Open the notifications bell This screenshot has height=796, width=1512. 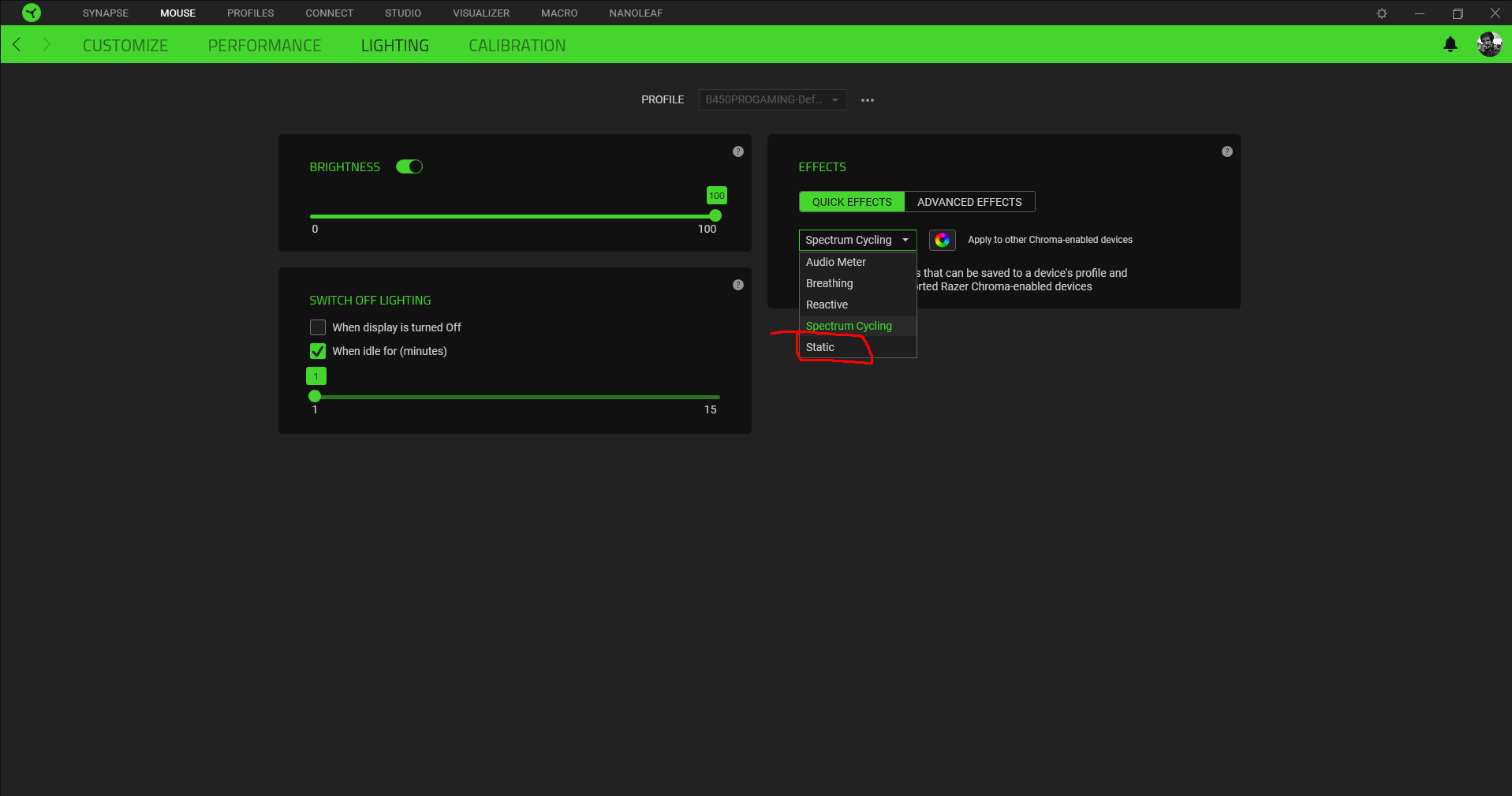click(x=1450, y=45)
